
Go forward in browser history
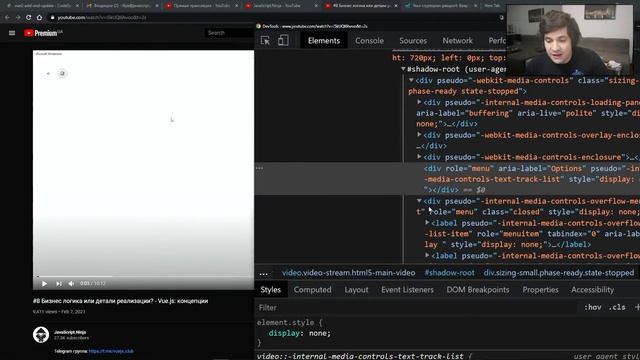(18, 18)
